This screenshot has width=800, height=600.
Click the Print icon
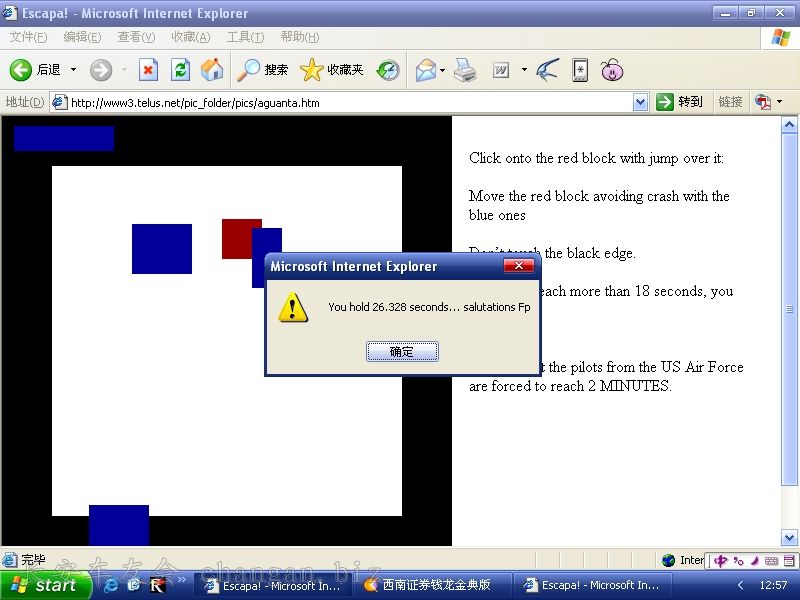(x=465, y=70)
